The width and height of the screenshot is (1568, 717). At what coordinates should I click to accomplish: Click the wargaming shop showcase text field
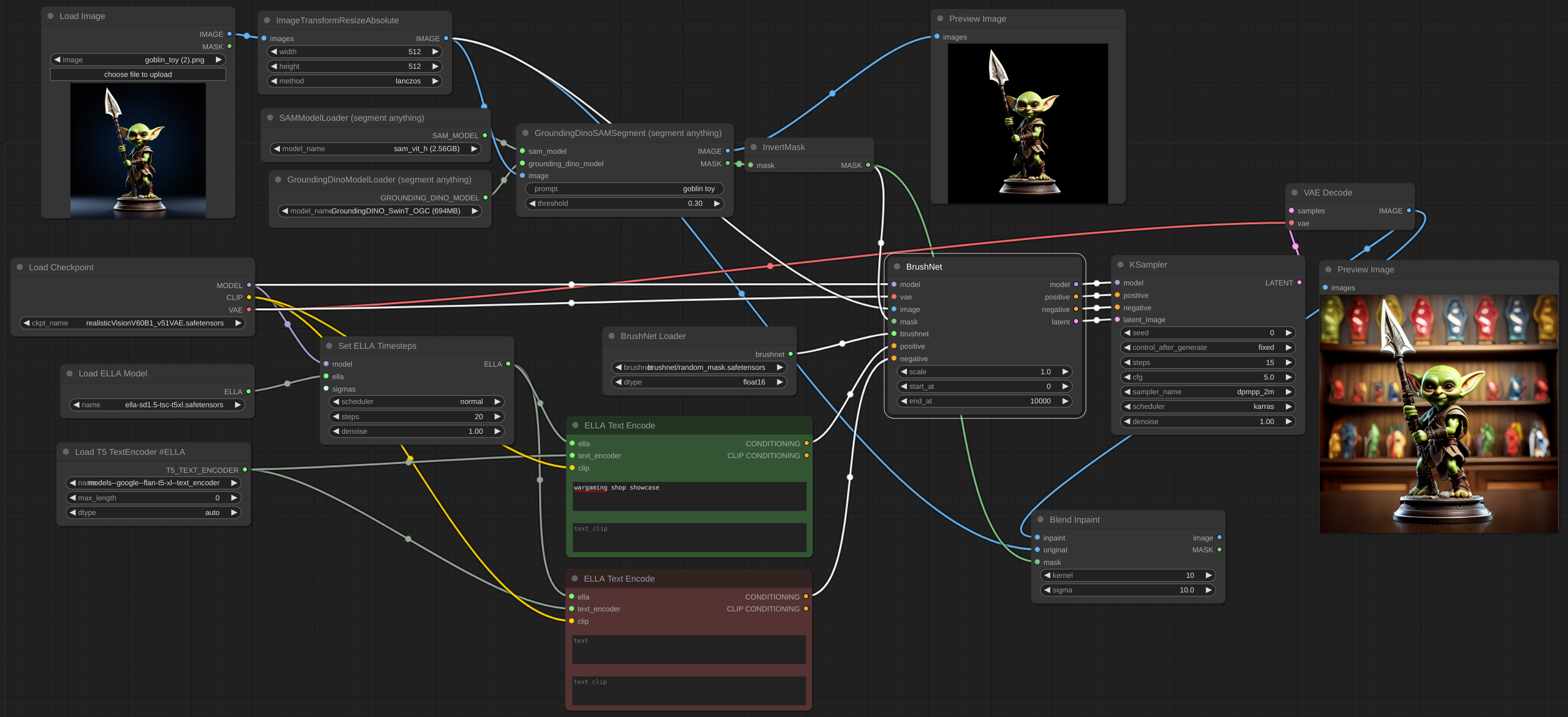[688, 496]
